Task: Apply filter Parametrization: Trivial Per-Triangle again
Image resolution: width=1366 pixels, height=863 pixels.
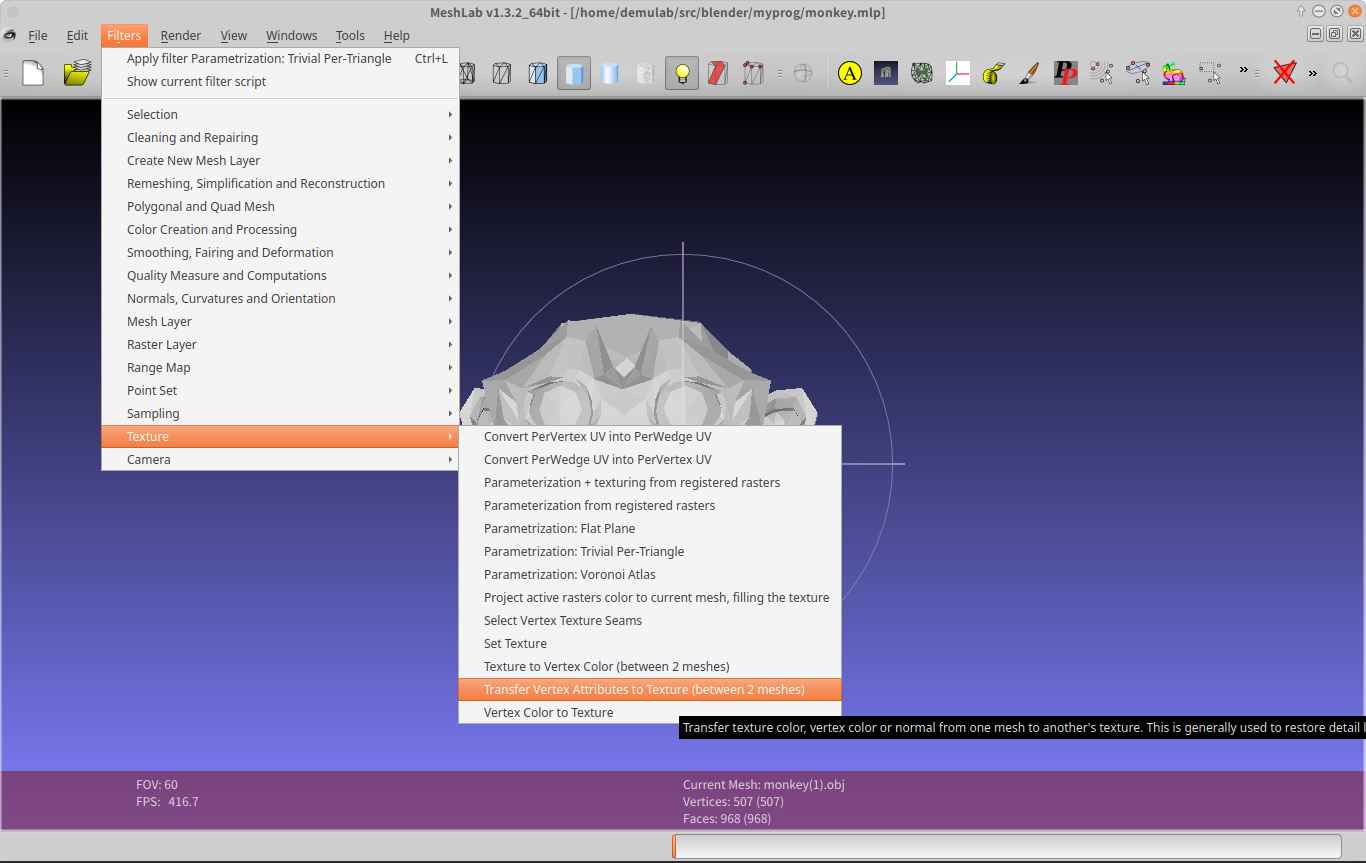Action: [x=280, y=58]
